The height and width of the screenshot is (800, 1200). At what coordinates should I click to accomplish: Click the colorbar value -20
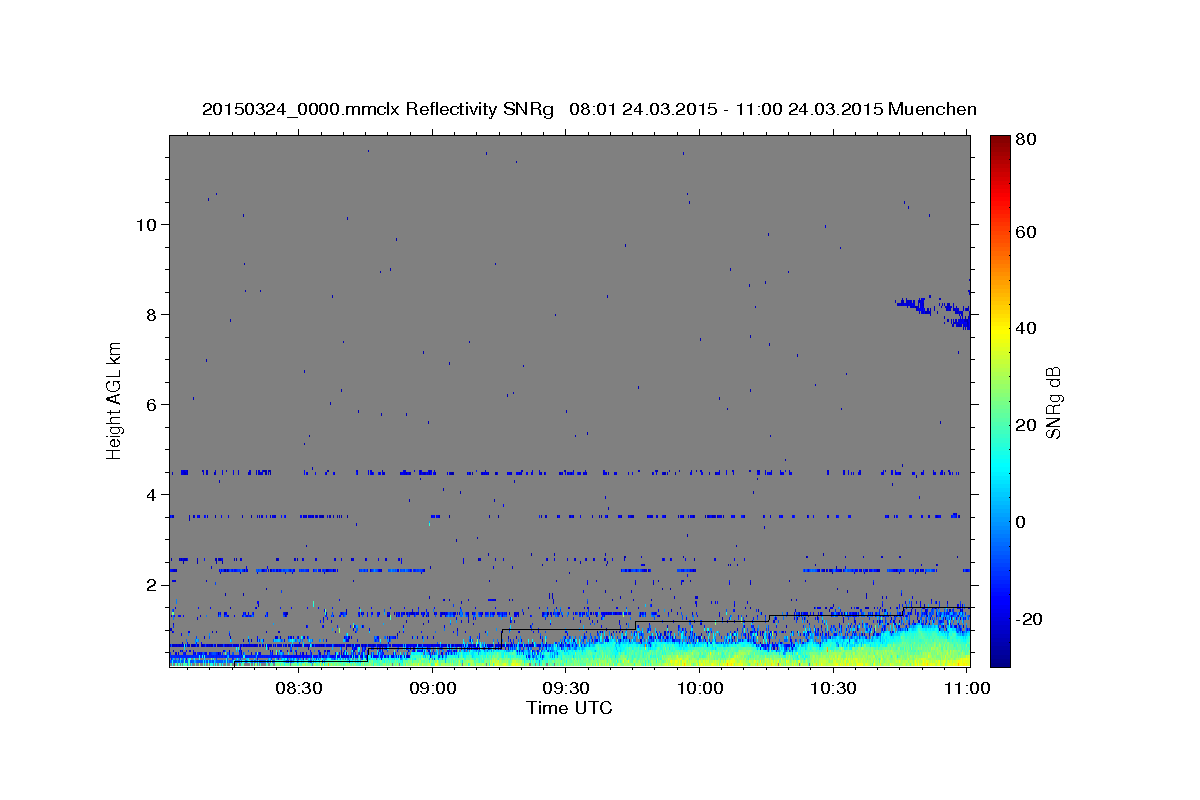click(1028, 619)
